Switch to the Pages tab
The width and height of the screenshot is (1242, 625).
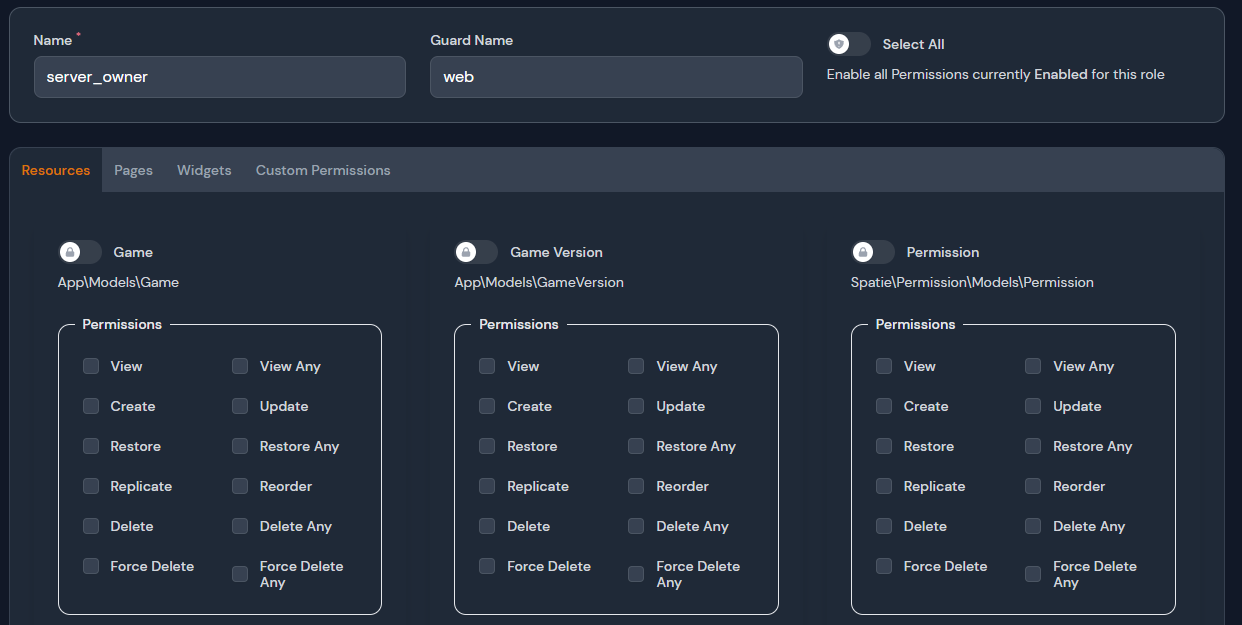click(133, 170)
